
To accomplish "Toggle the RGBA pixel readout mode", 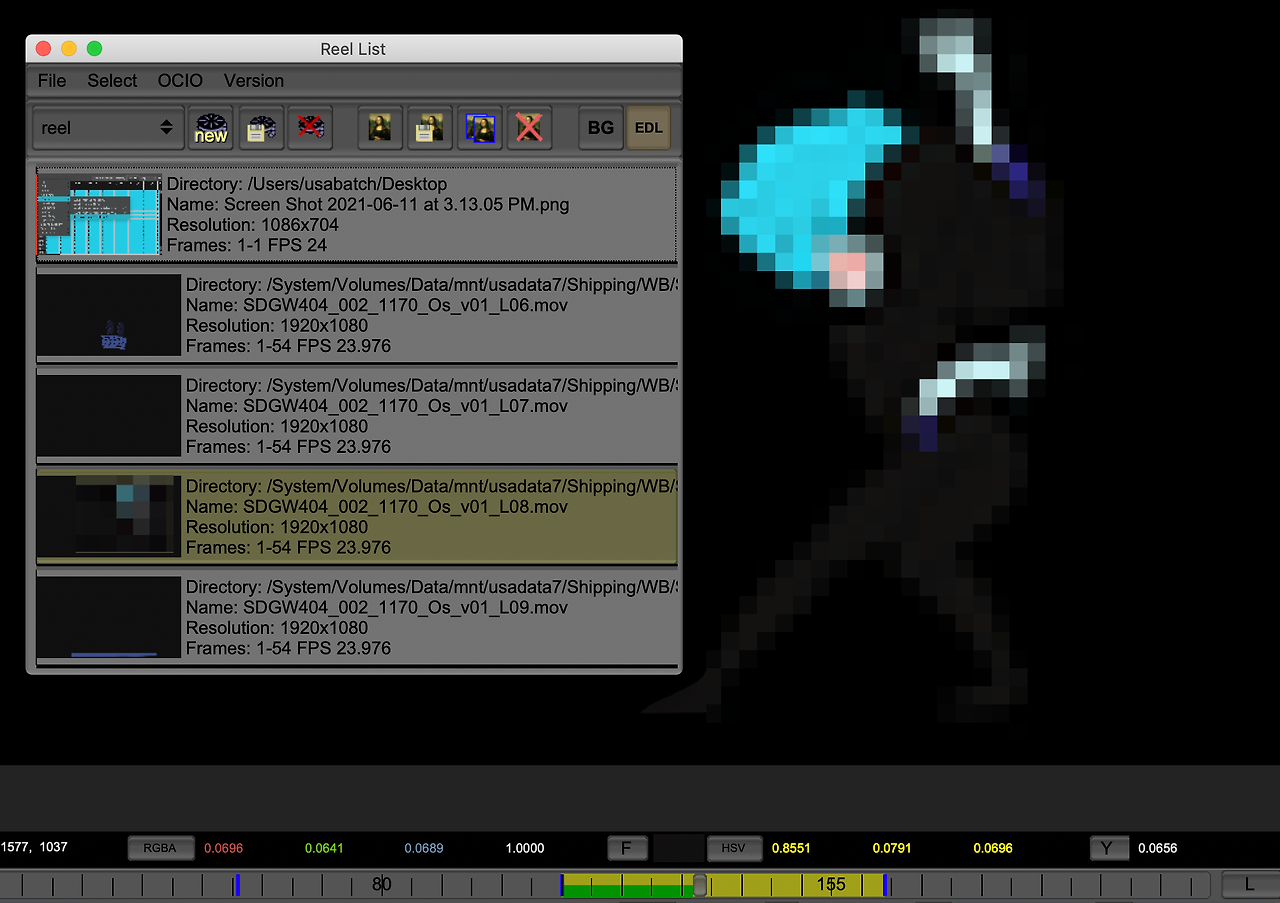I will point(160,847).
